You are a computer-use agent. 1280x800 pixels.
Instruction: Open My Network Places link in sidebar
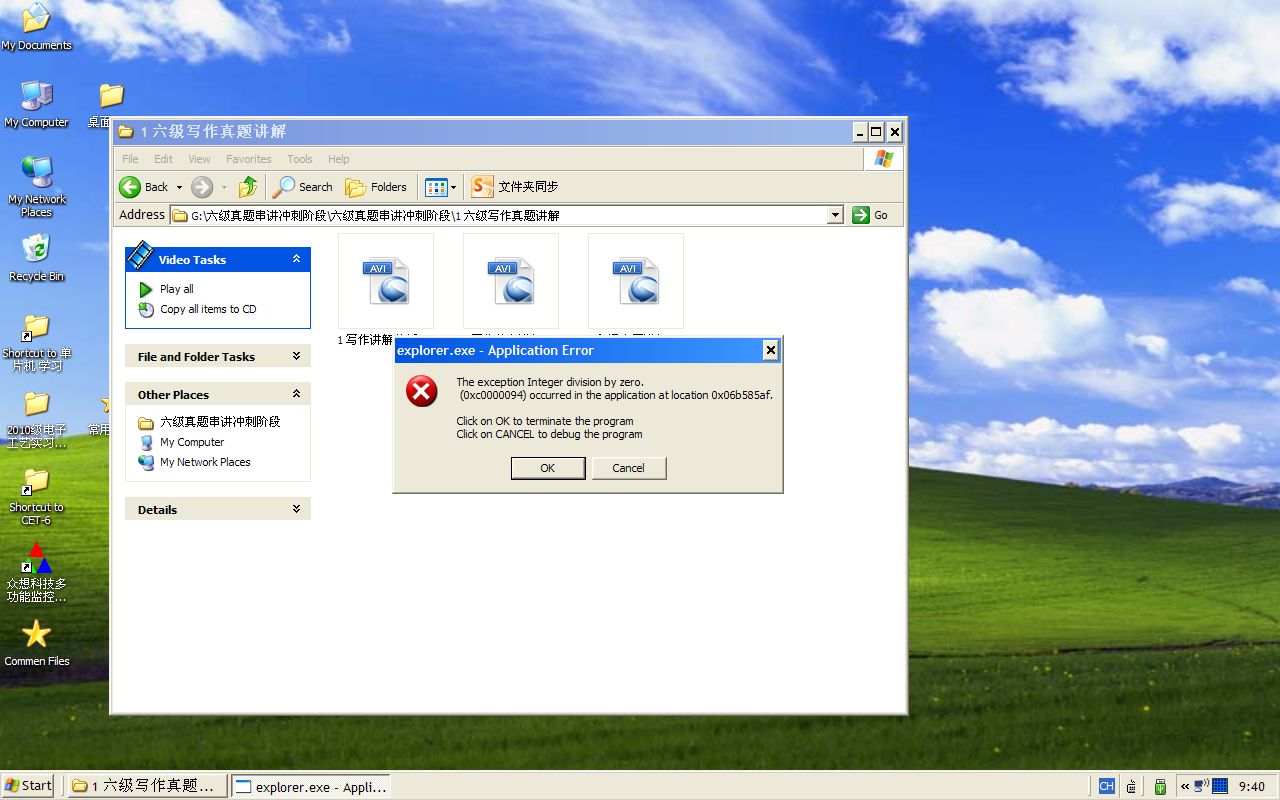point(205,462)
